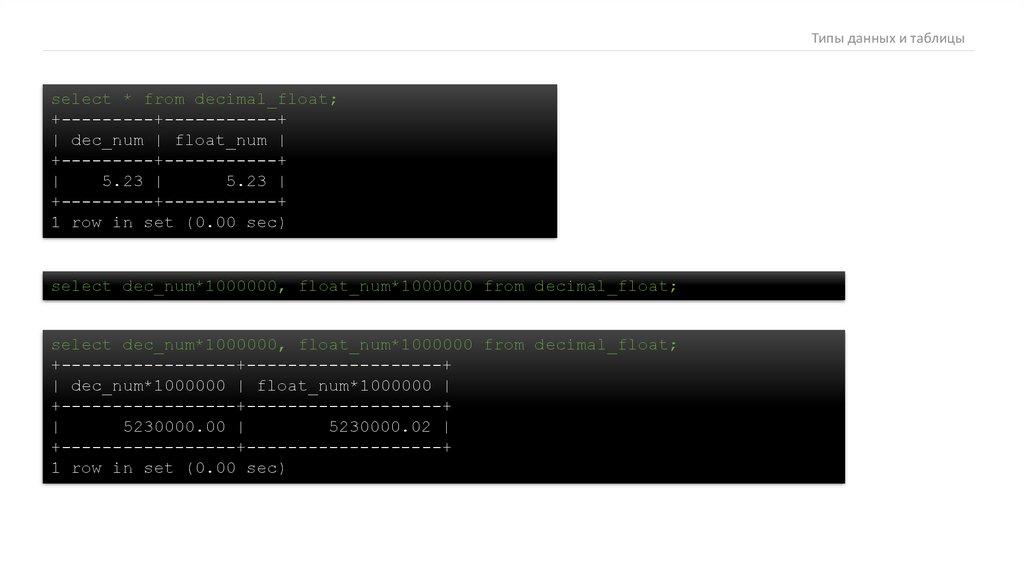Click the 5230000.00 result value
The width and height of the screenshot is (1024, 574).
(x=174, y=427)
